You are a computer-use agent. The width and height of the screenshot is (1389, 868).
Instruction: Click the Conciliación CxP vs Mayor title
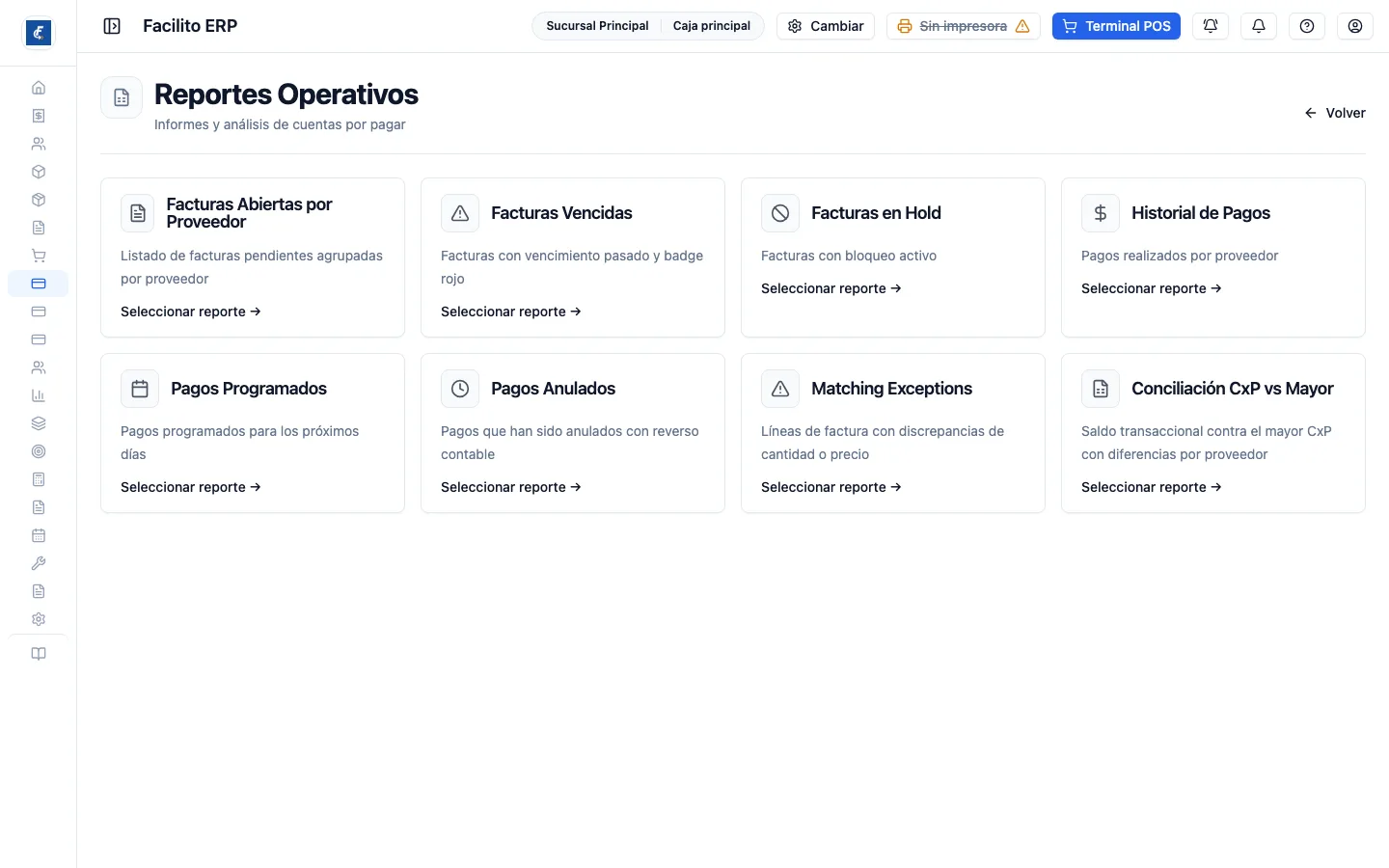(x=1233, y=389)
